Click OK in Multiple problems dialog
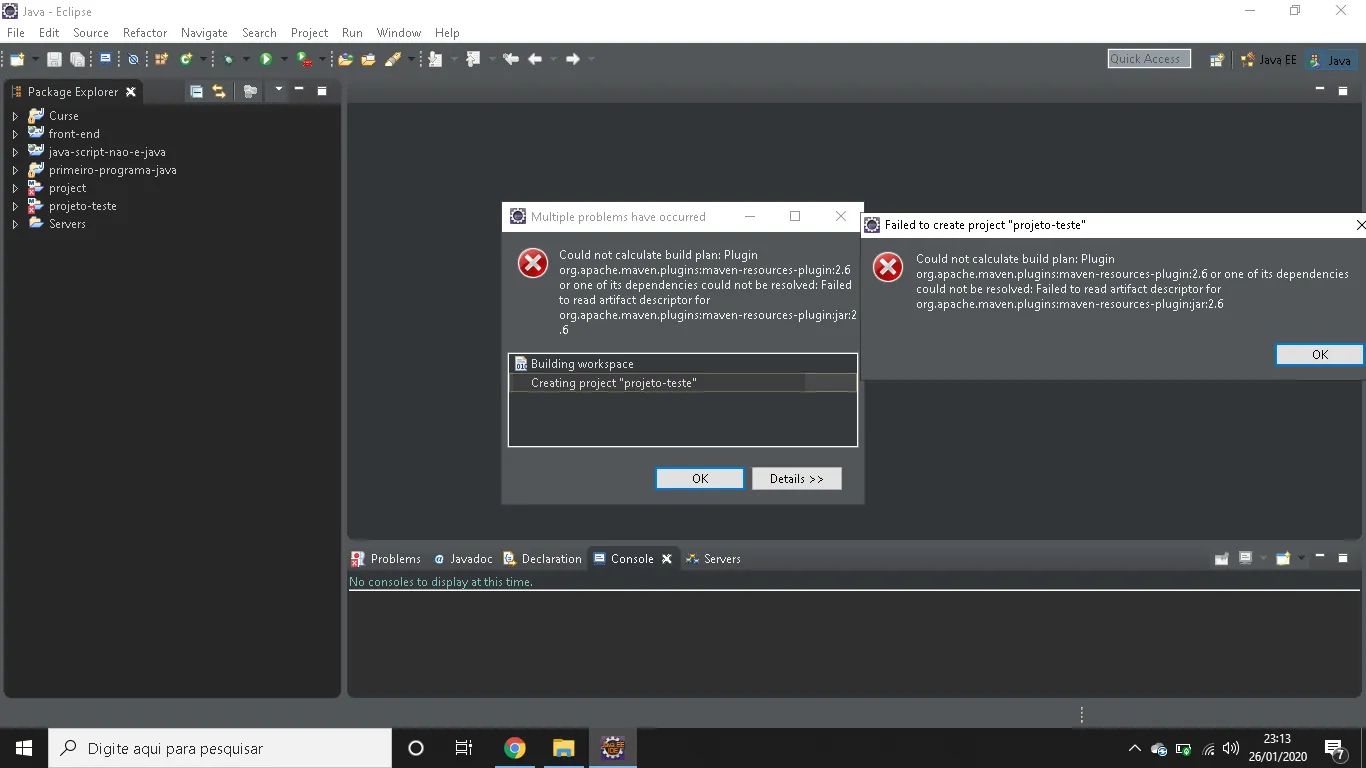Image resolution: width=1366 pixels, height=768 pixels. click(x=700, y=479)
